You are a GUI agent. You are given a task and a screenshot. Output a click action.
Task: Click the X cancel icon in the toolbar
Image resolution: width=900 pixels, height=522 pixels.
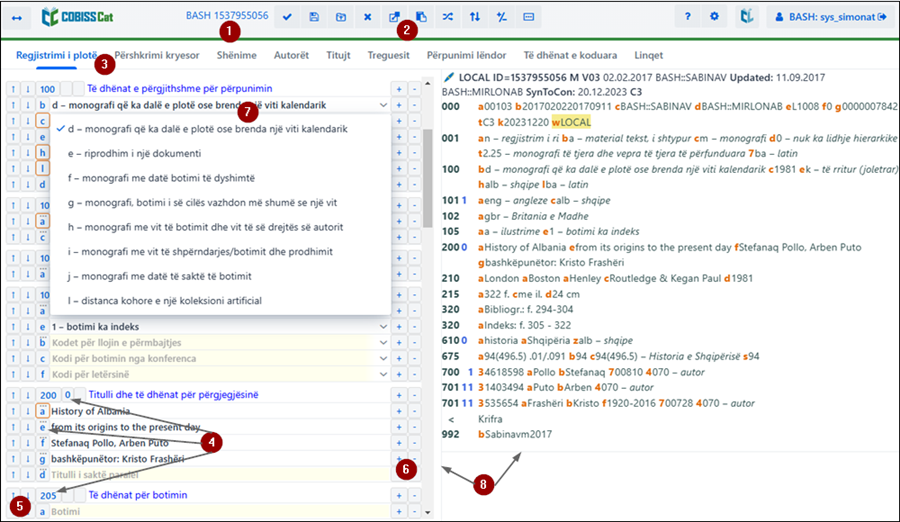[368, 17]
